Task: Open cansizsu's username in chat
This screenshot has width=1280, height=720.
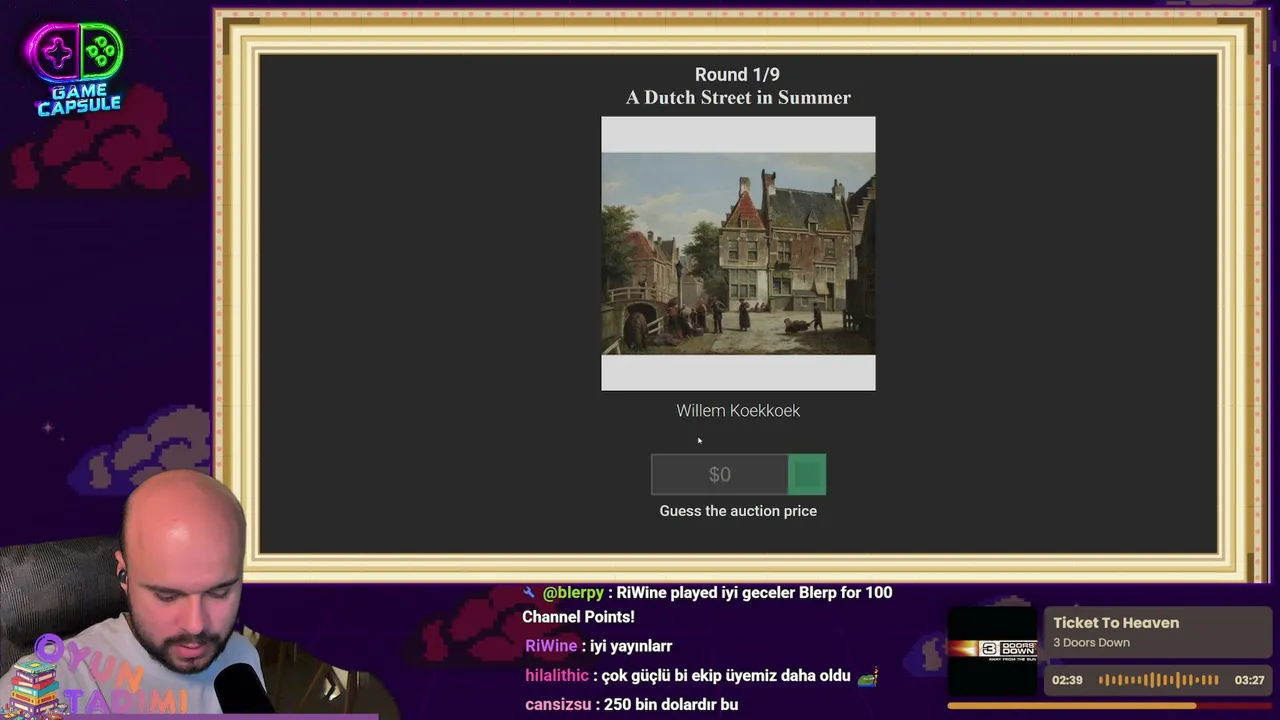Action: (x=559, y=705)
